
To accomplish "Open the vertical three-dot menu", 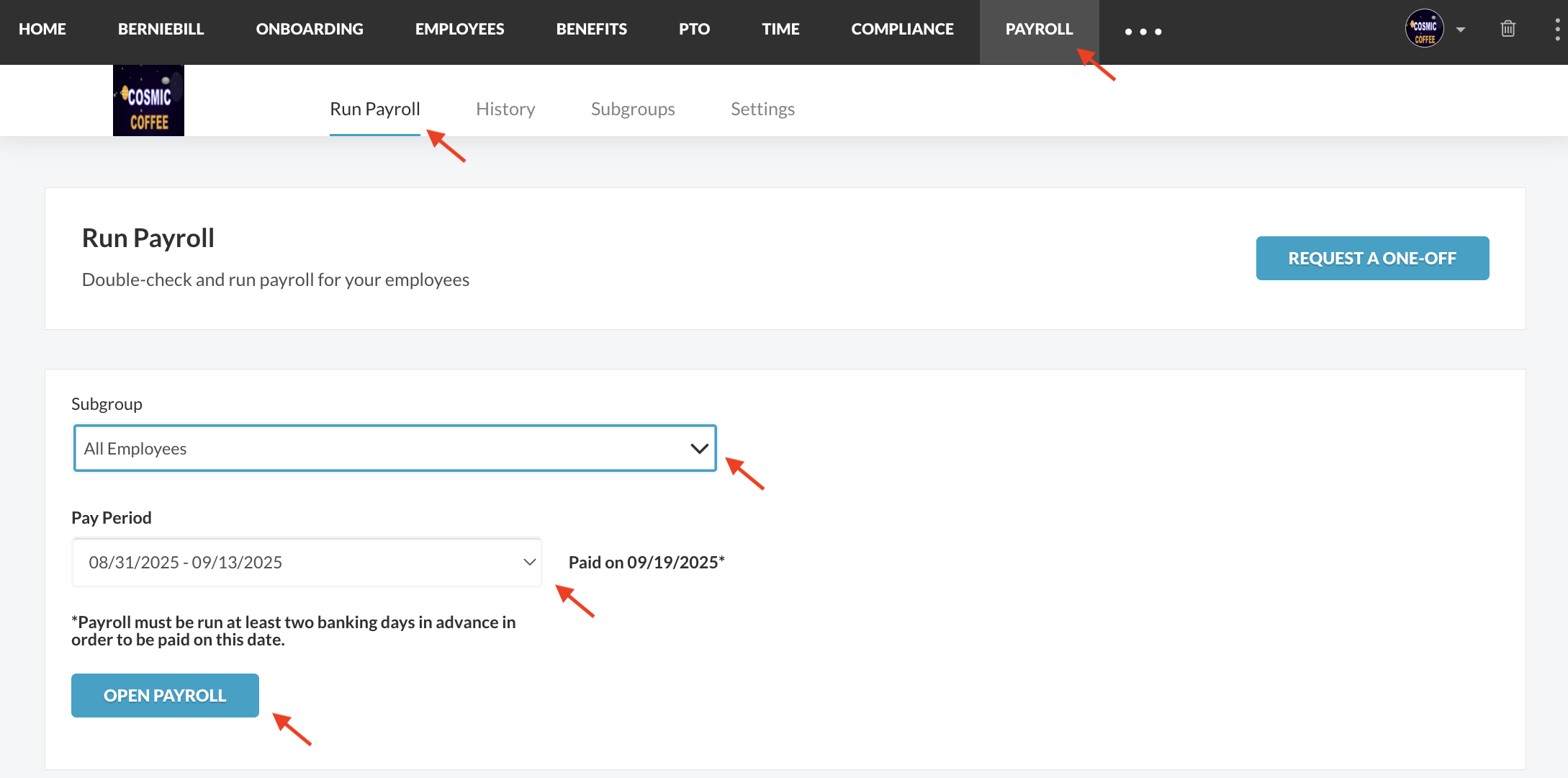I will pyautogui.click(x=1557, y=30).
